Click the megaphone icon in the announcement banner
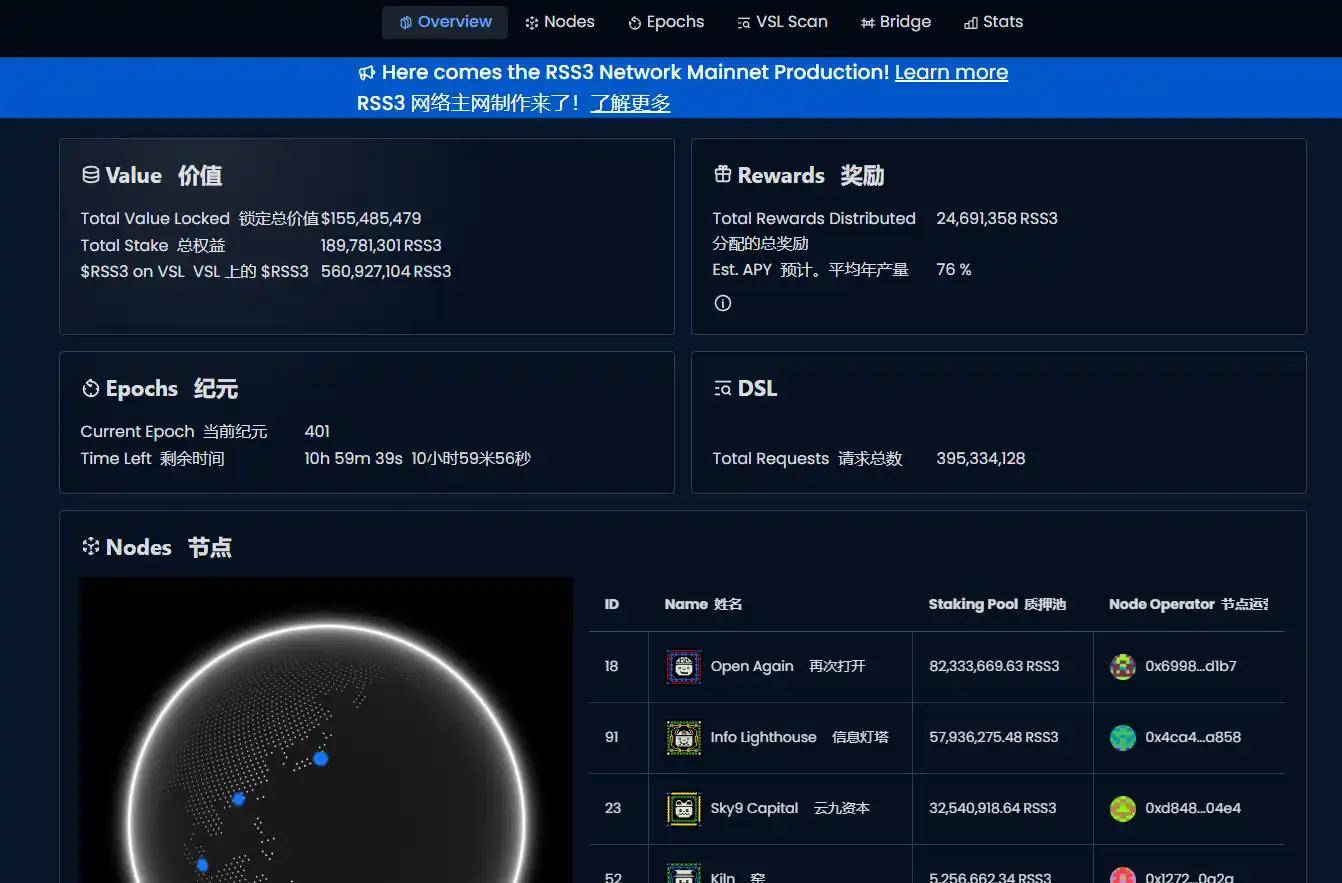 [367, 72]
